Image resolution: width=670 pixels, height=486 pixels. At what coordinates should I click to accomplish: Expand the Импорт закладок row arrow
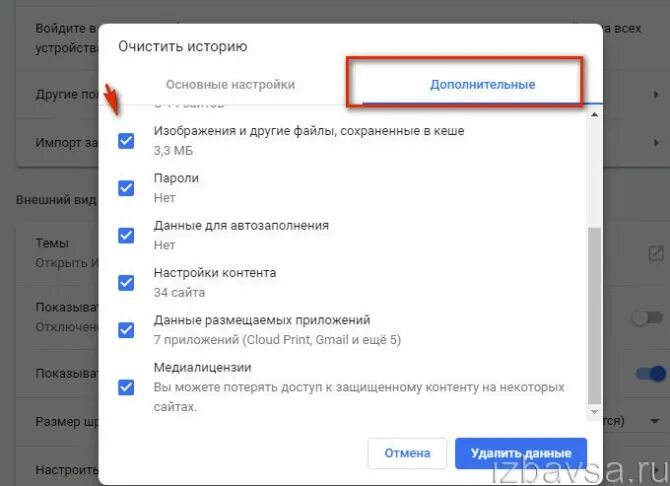coord(656,142)
